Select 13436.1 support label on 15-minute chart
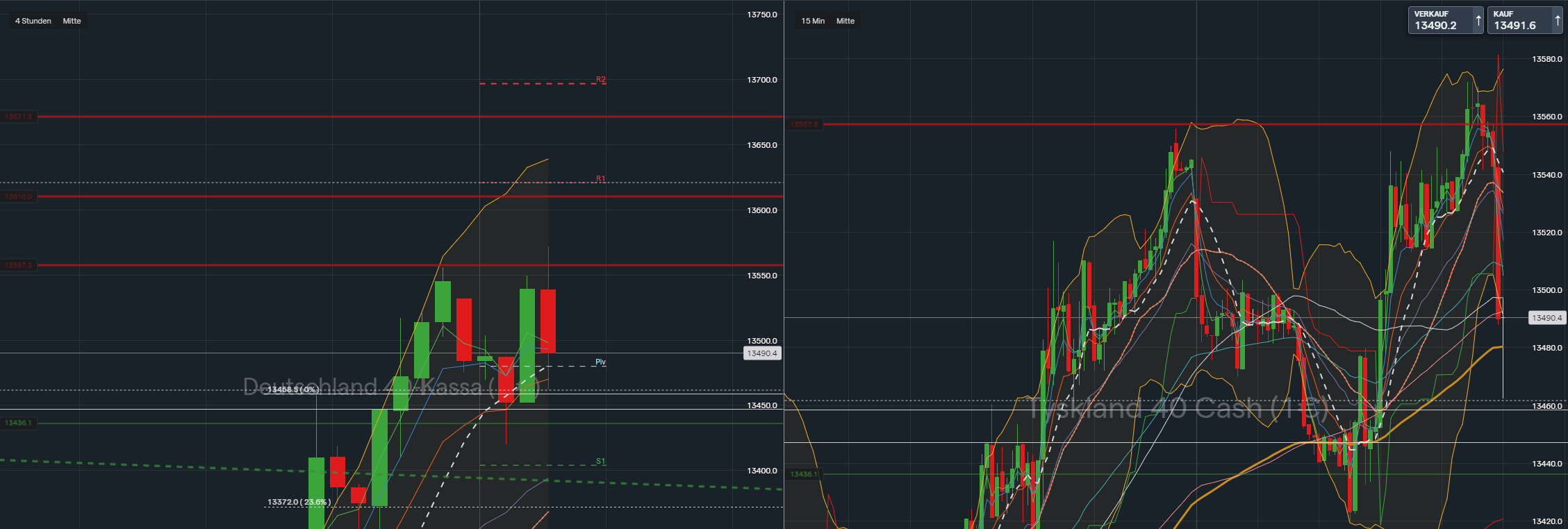This screenshot has width=1568, height=529. click(804, 474)
